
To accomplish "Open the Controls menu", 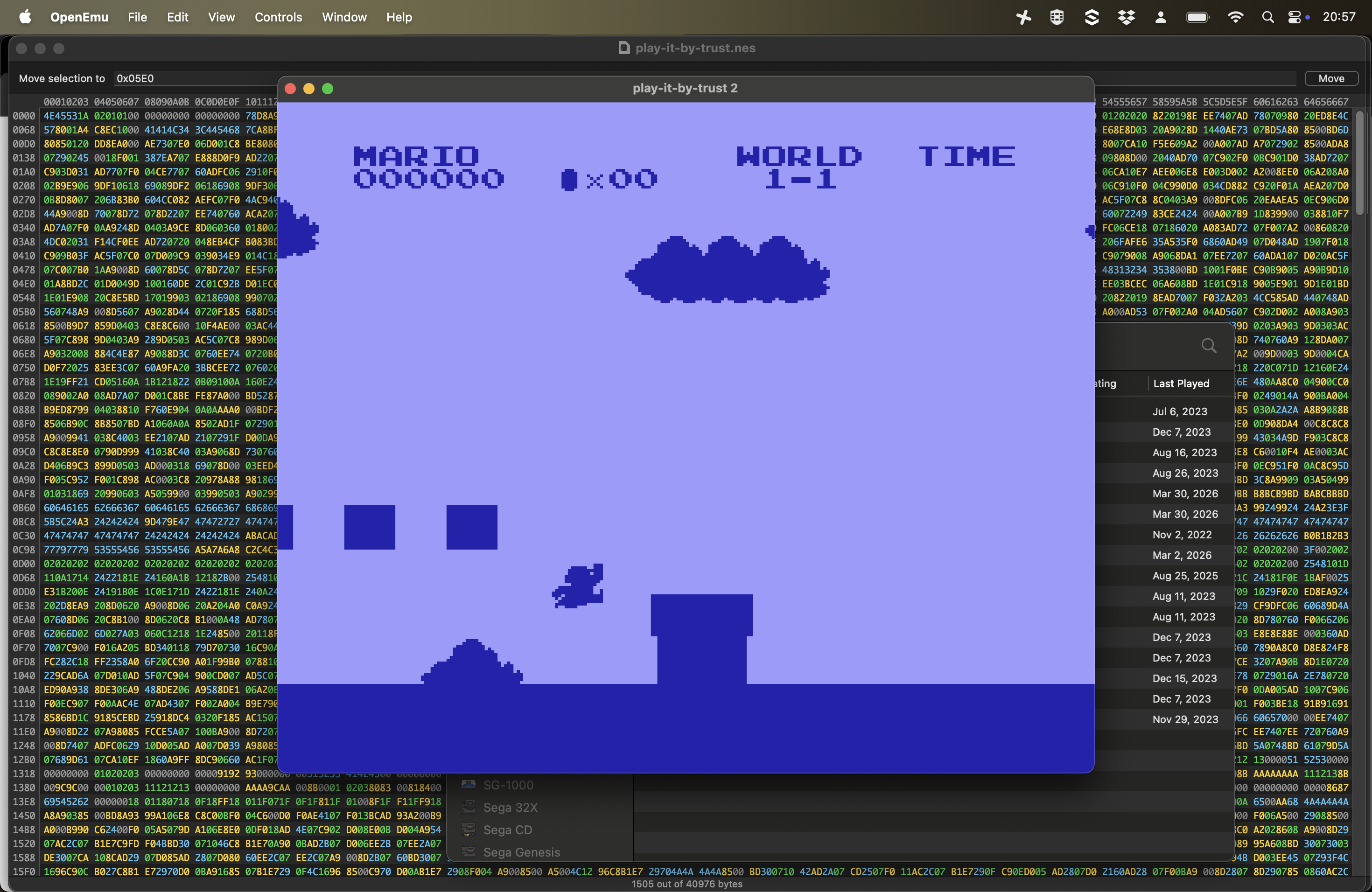I will pyautogui.click(x=278, y=17).
